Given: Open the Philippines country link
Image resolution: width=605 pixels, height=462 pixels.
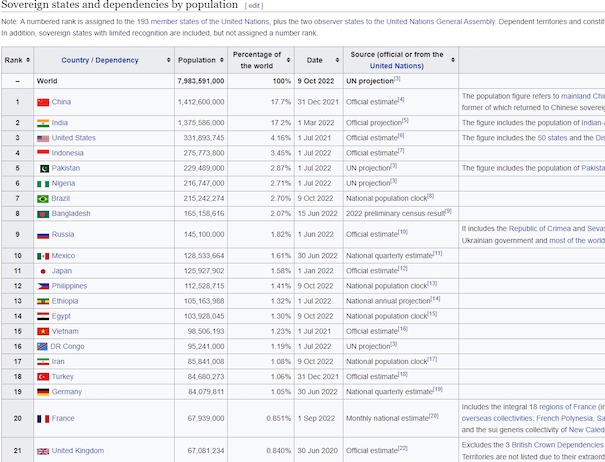Looking at the screenshot, I should [69, 286].
